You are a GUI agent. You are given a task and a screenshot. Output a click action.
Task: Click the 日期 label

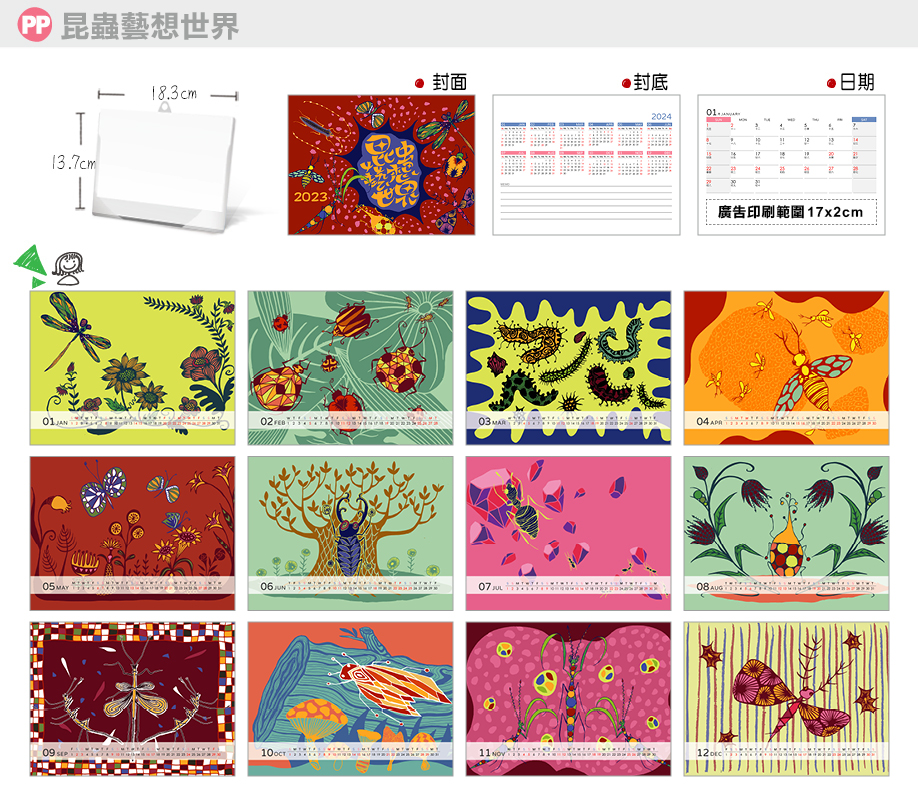pyautogui.click(x=857, y=83)
